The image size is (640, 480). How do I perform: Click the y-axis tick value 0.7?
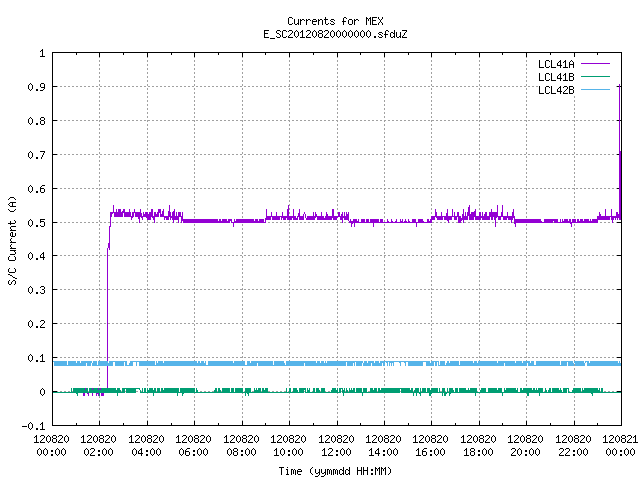(x=36, y=155)
